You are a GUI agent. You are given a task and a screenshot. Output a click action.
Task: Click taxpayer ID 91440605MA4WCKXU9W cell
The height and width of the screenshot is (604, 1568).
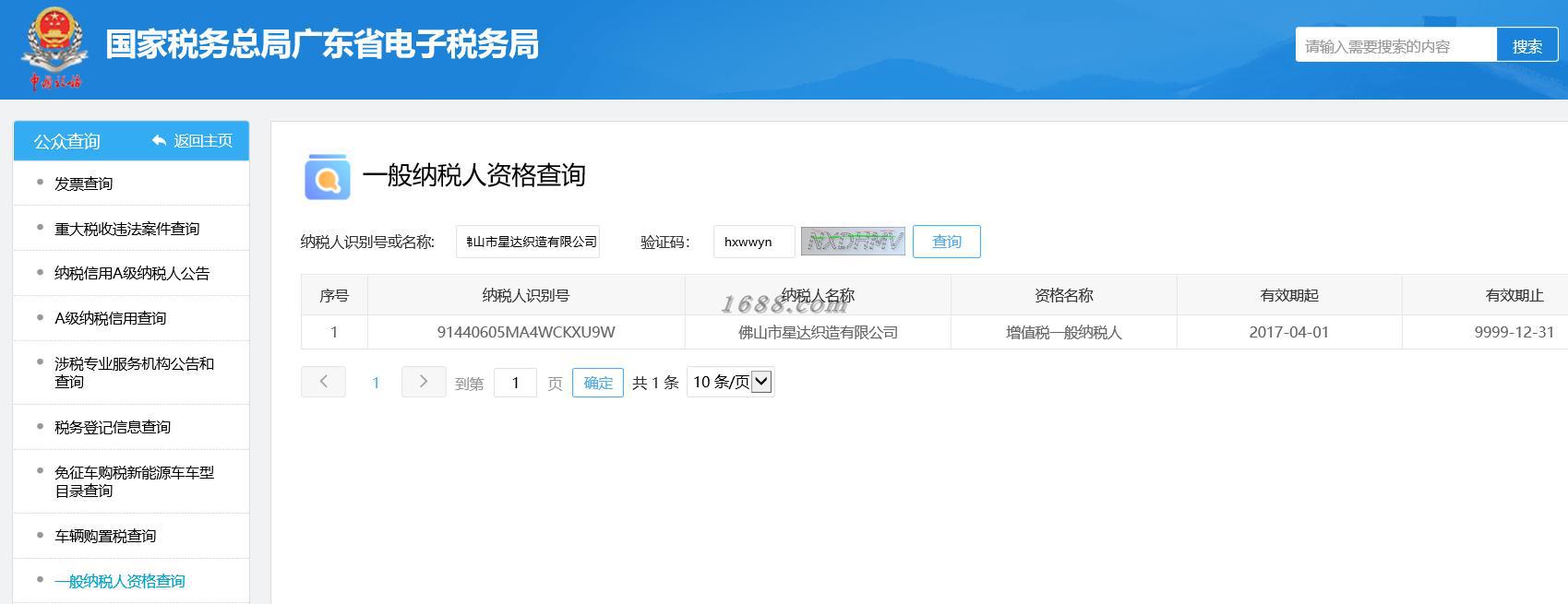pos(526,332)
